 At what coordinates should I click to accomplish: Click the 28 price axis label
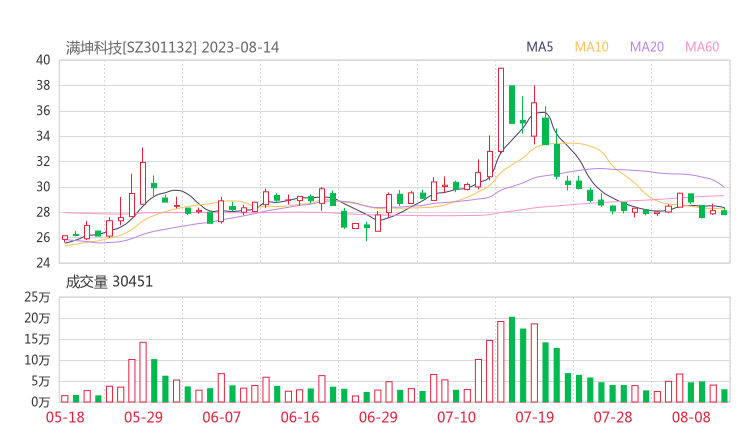[x=43, y=212]
